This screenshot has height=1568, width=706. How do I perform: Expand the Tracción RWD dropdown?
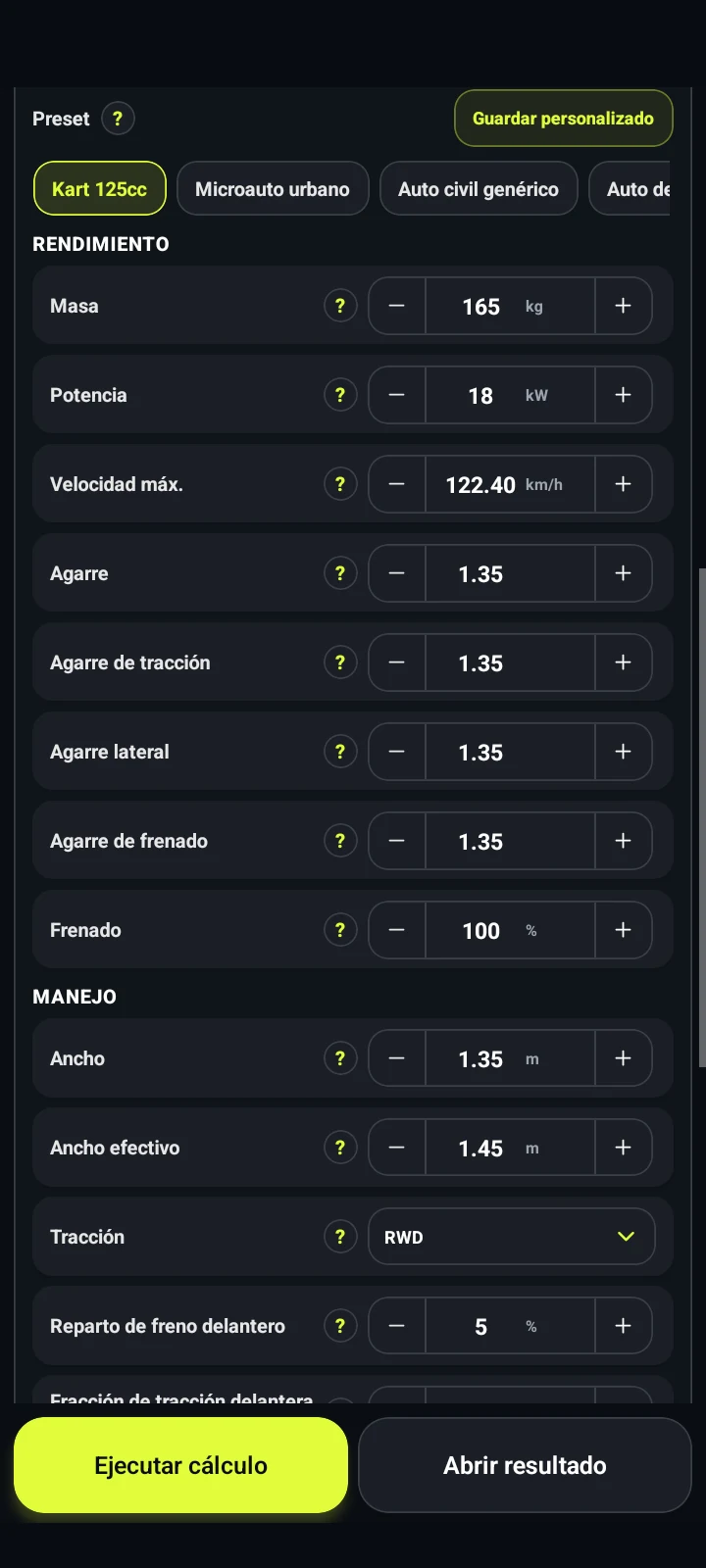(511, 1237)
